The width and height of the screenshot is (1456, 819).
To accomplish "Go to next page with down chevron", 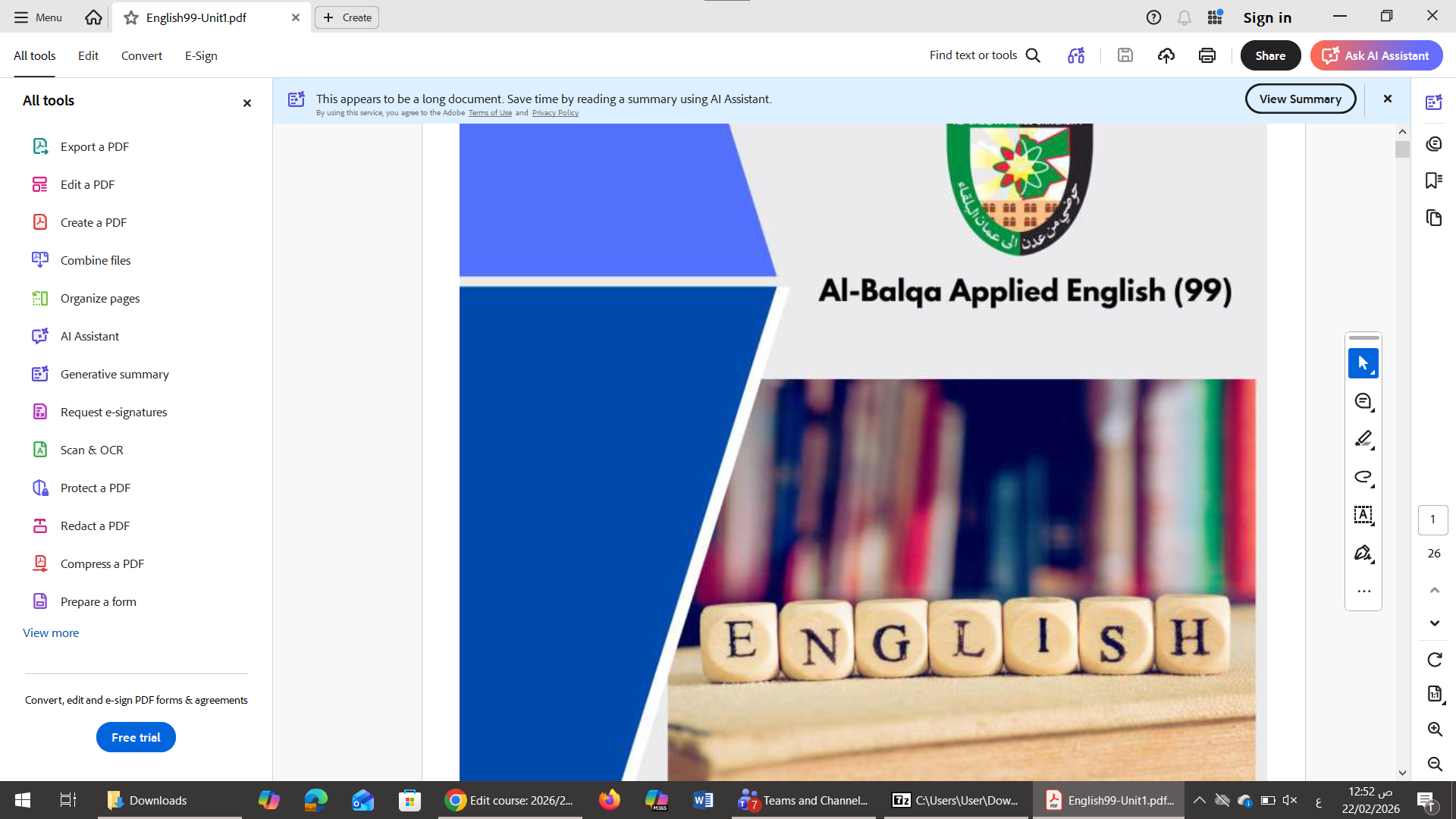I will point(1434,623).
